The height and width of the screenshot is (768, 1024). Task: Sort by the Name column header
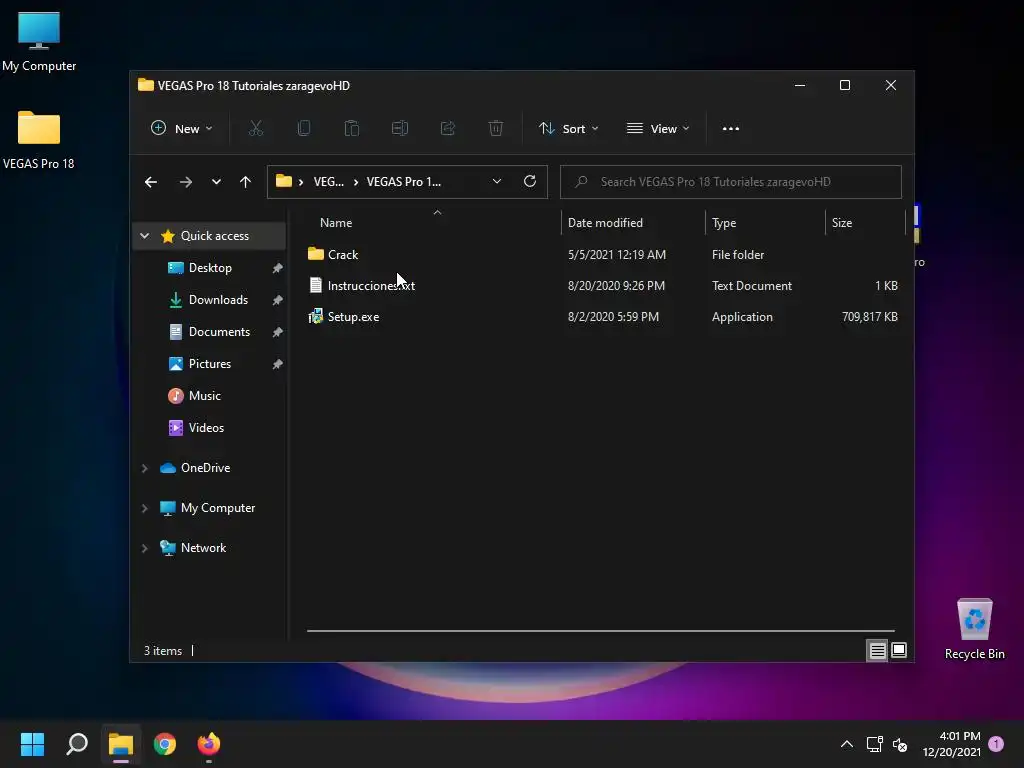pos(336,223)
